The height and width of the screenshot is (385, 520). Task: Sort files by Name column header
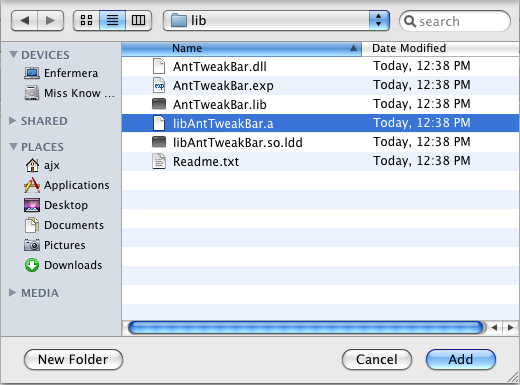click(x=242, y=49)
